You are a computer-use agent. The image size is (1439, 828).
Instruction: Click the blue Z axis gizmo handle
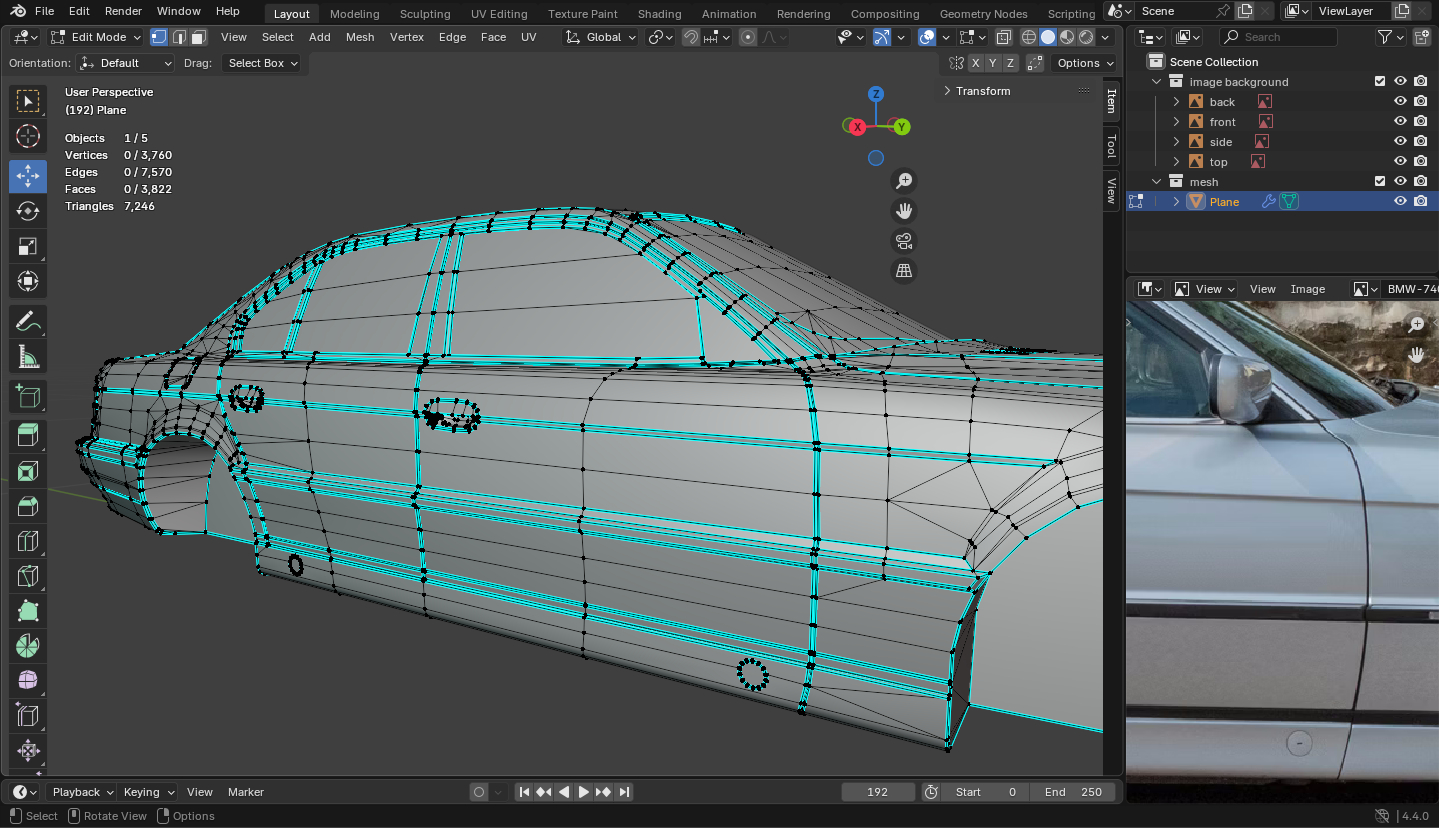point(876,94)
